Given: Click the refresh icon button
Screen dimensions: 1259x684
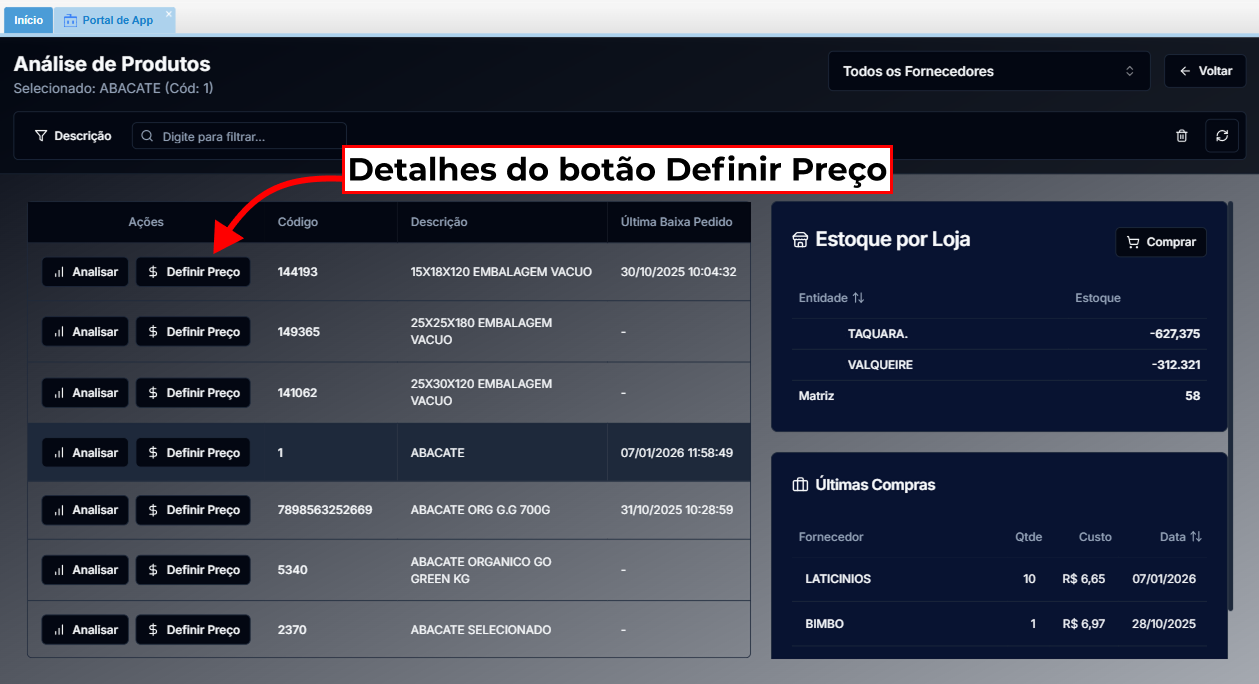Looking at the screenshot, I should point(1221,136).
